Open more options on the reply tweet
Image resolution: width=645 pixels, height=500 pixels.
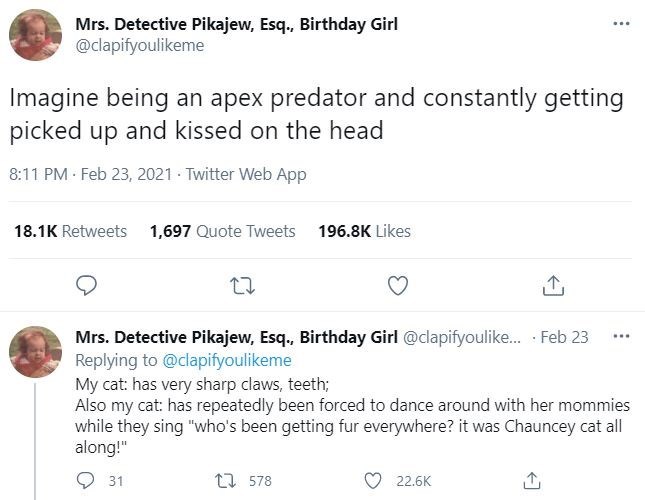[x=621, y=336]
